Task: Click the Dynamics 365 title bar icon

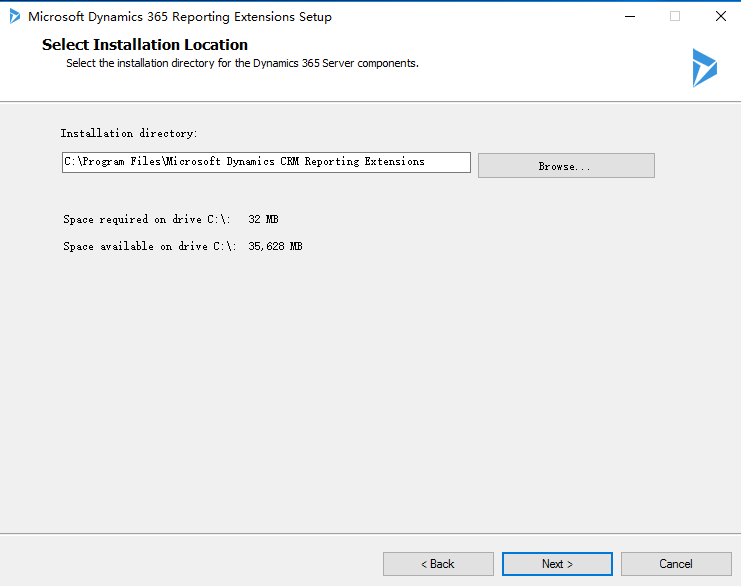Action: click(x=15, y=16)
